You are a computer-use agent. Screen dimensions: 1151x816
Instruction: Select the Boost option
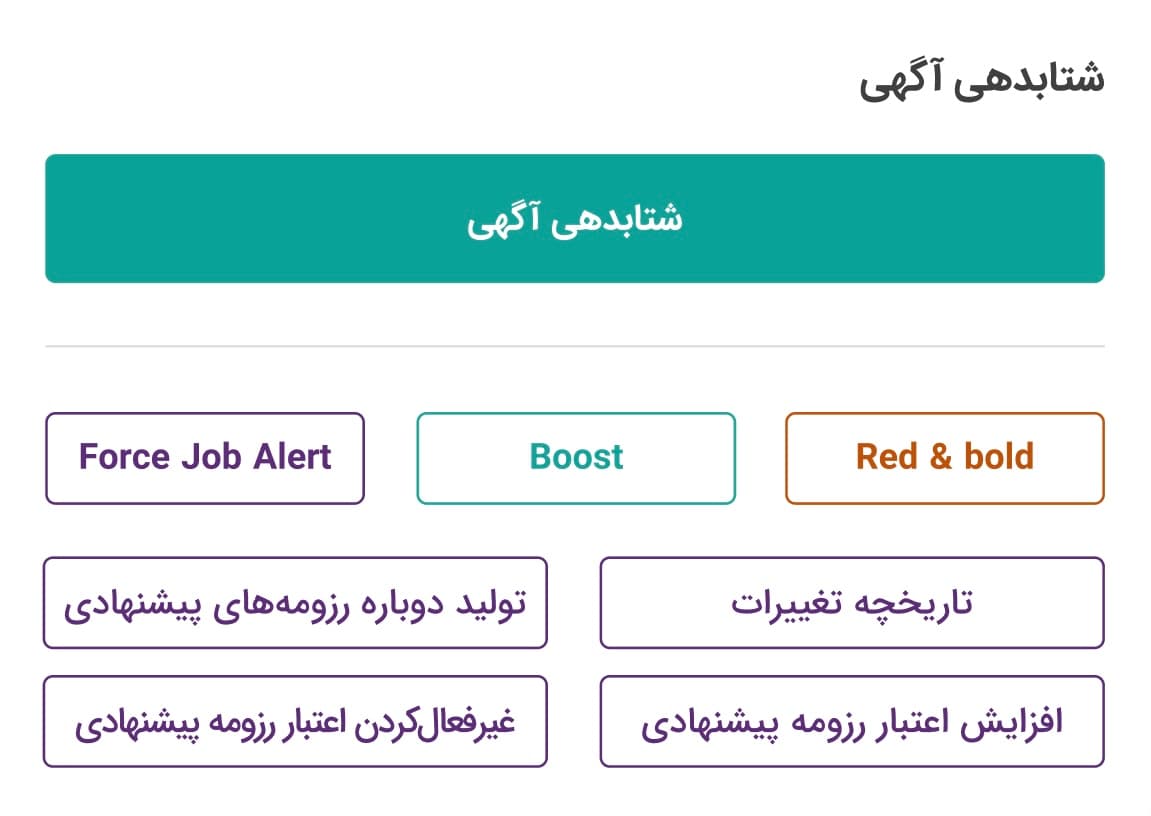[x=576, y=458]
